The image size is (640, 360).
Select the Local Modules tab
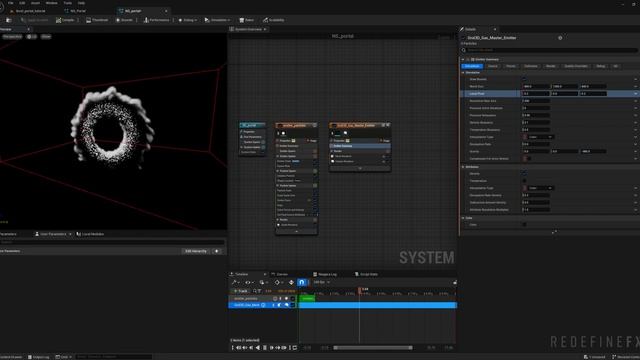tap(90, 234)
